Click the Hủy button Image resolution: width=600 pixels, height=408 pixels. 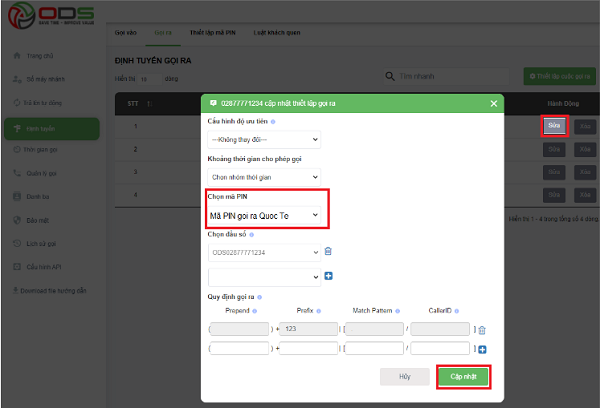pos(405,377)
